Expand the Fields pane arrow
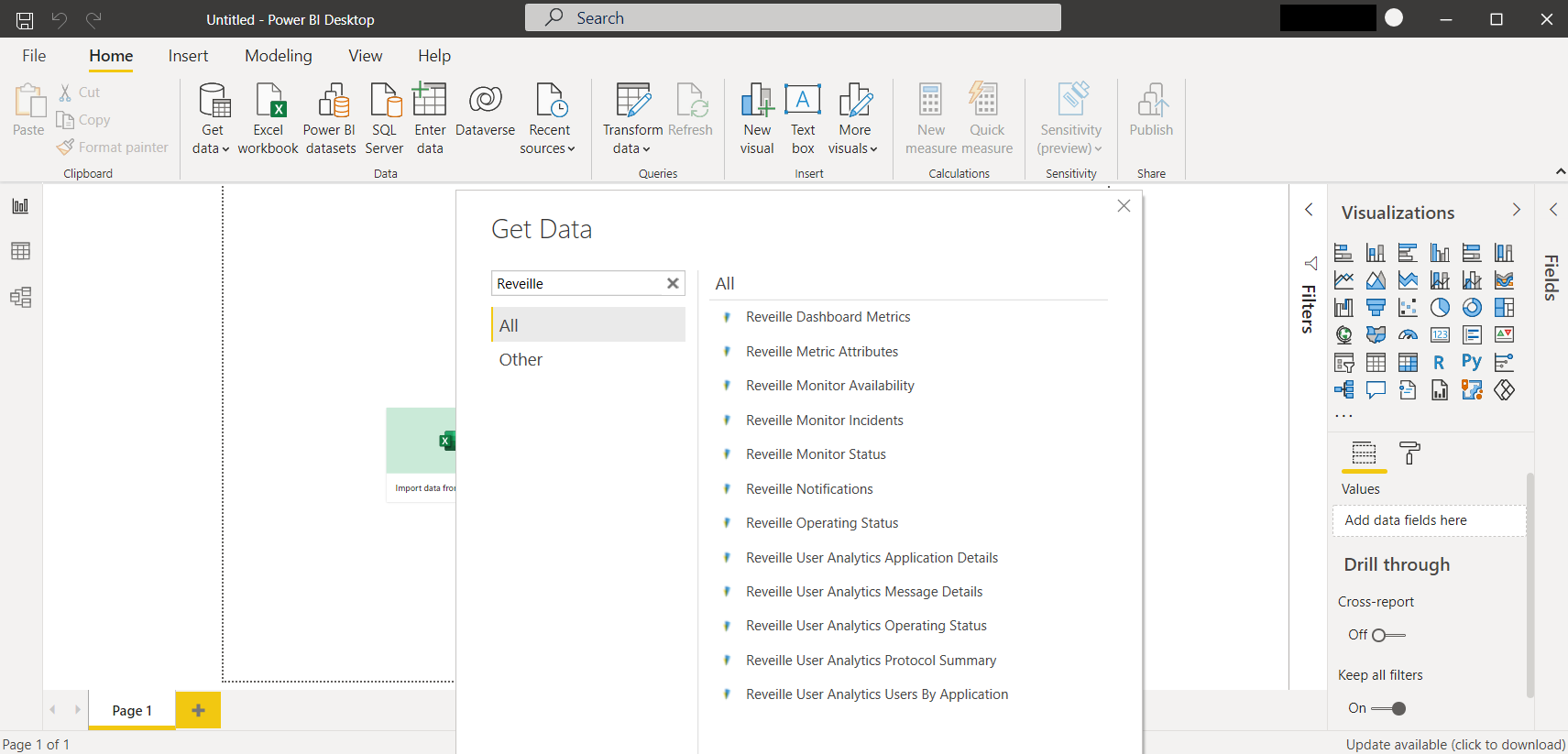The height and width of the screenshot is (754, 1568). click(x=1553, y=210)
